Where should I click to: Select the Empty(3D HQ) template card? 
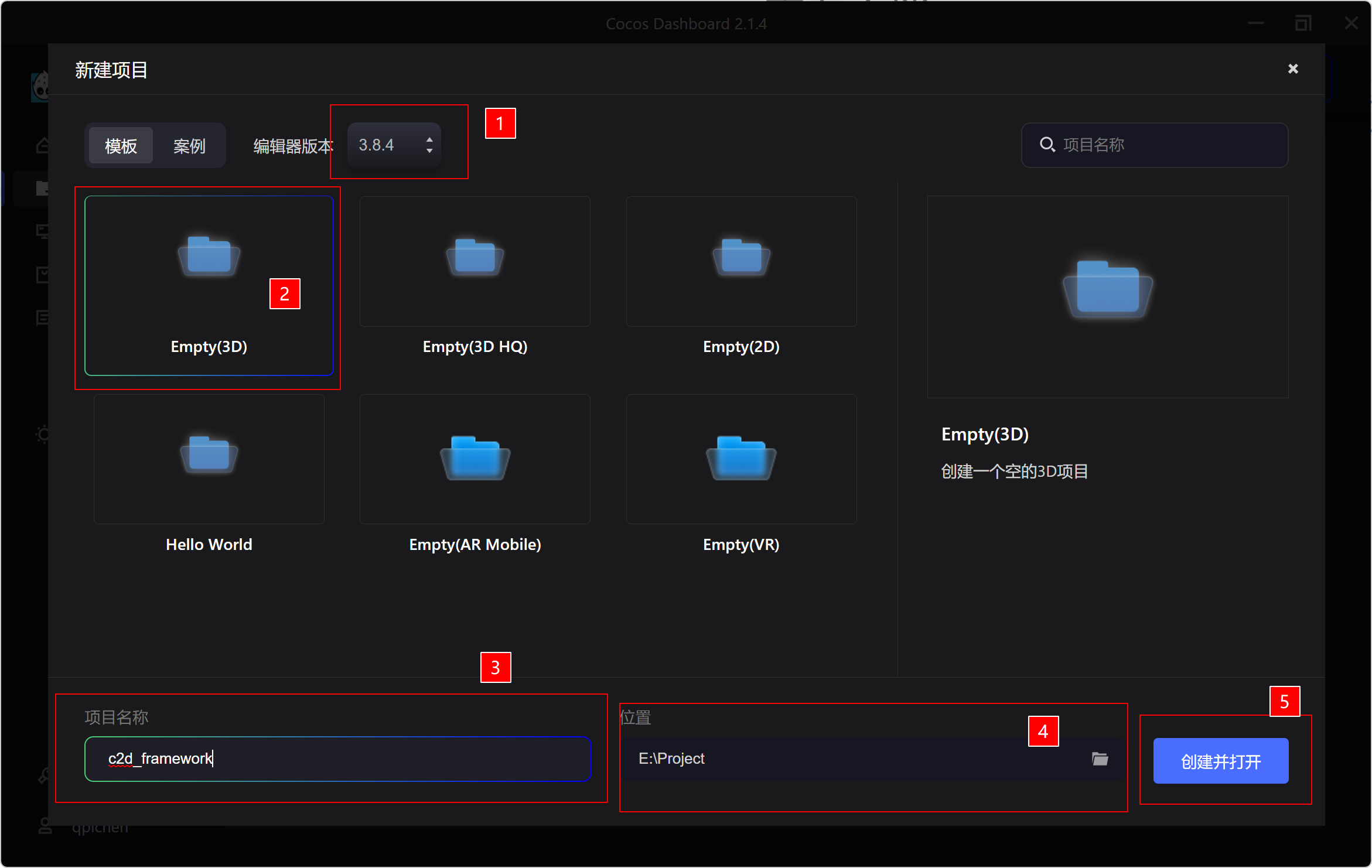click(475, 277)
